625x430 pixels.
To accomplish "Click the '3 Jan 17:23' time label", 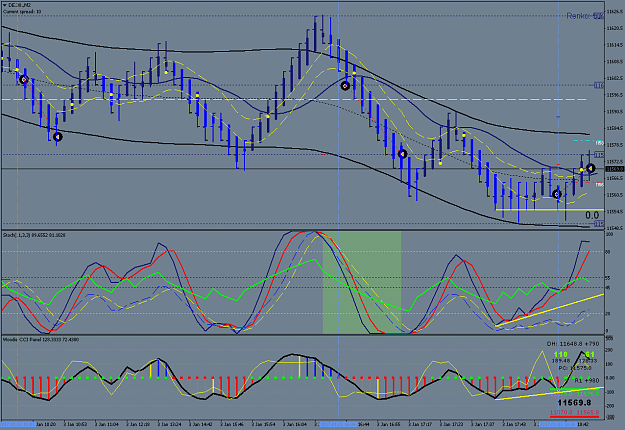I will pyautogui.click(x=452, y=424).
